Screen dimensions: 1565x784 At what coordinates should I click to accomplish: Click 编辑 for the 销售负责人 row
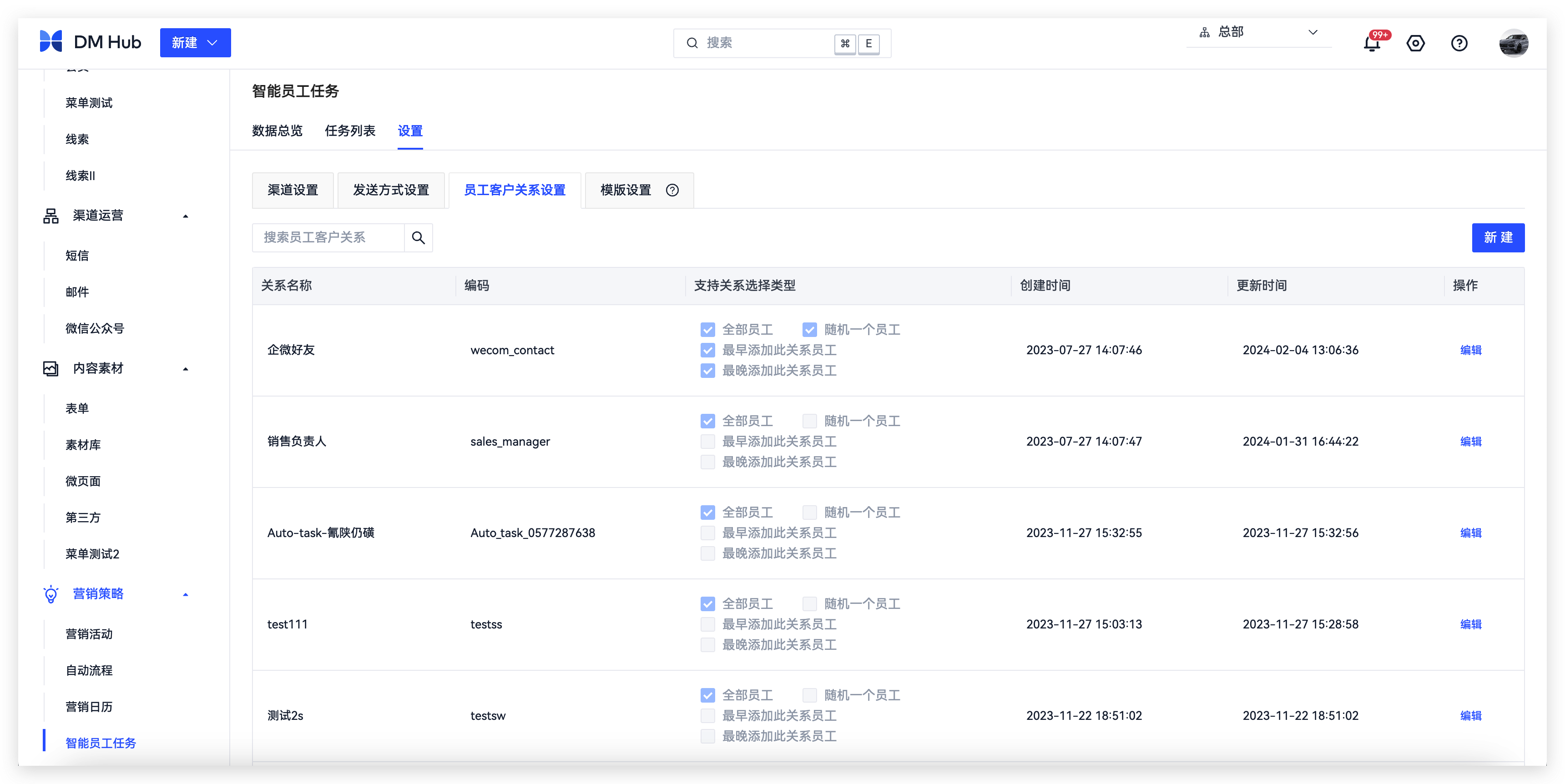(x=1470, y=442)
